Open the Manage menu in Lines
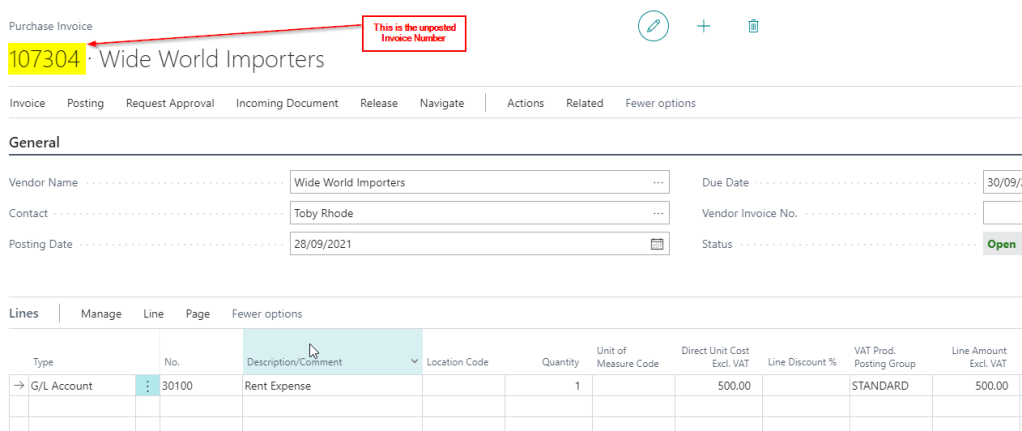This screenshot has height=431, width=1022. click(x=101, y=314)
